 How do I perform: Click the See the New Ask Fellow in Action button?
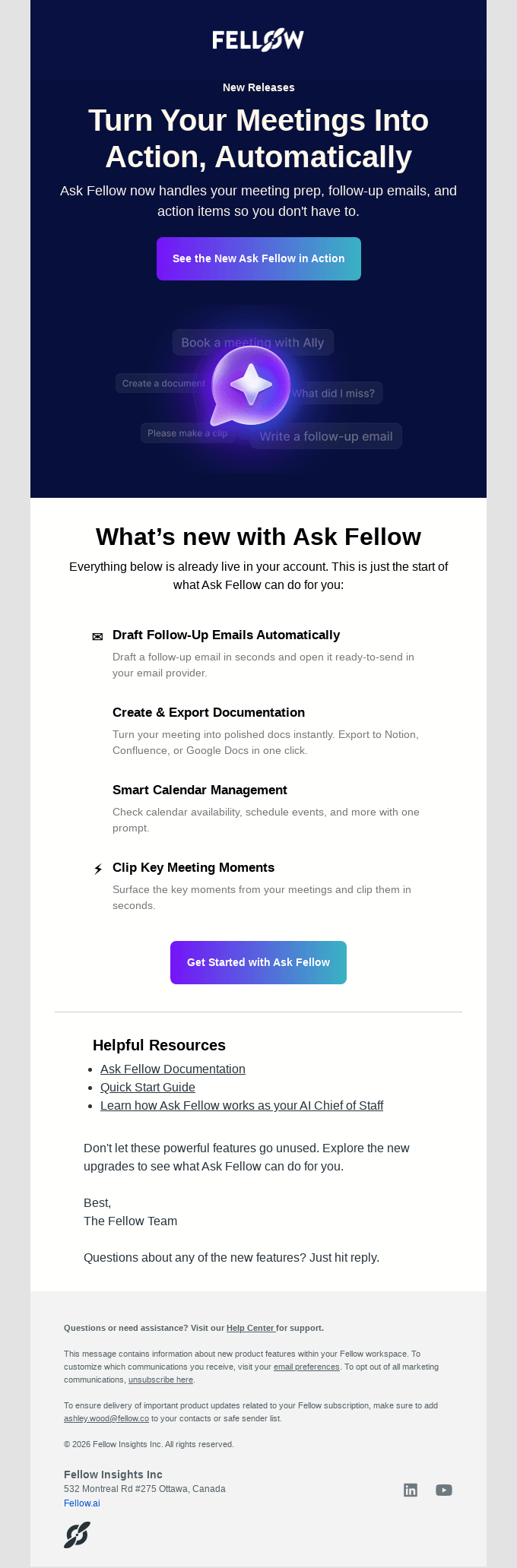click(258, 258)
